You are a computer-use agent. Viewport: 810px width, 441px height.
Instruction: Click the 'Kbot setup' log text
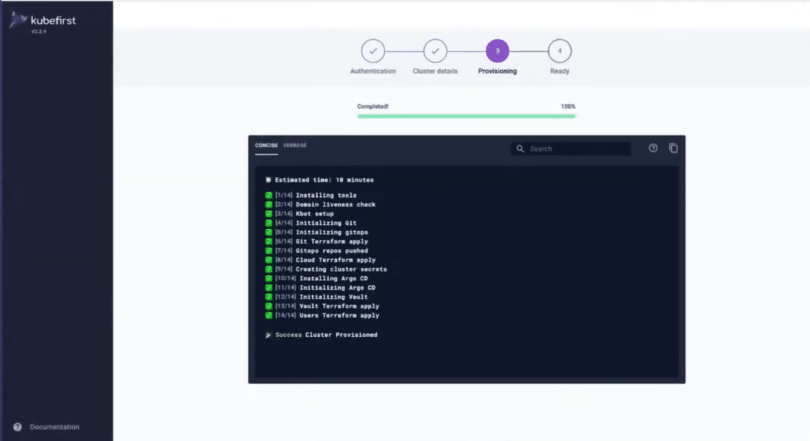pos(315,214)
